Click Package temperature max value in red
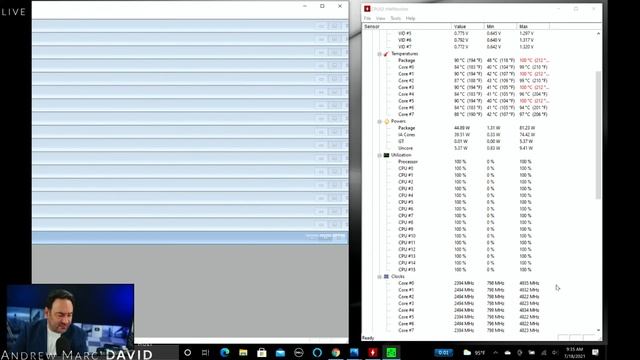640x360 pixels. pyautogui.click(x=534, y=60)
